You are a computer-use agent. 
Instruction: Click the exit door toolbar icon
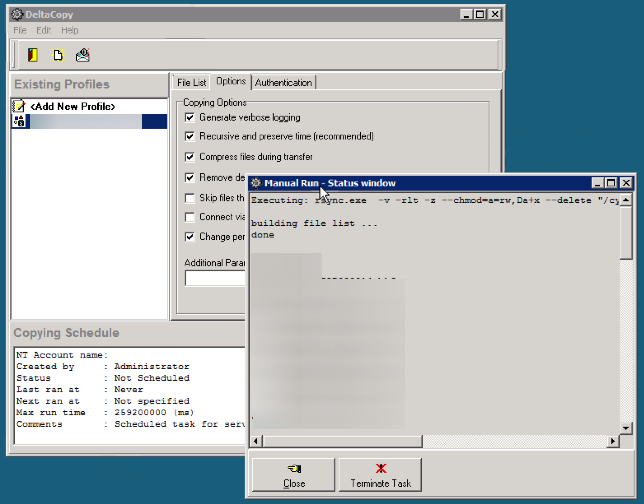[x=33, y=55]
